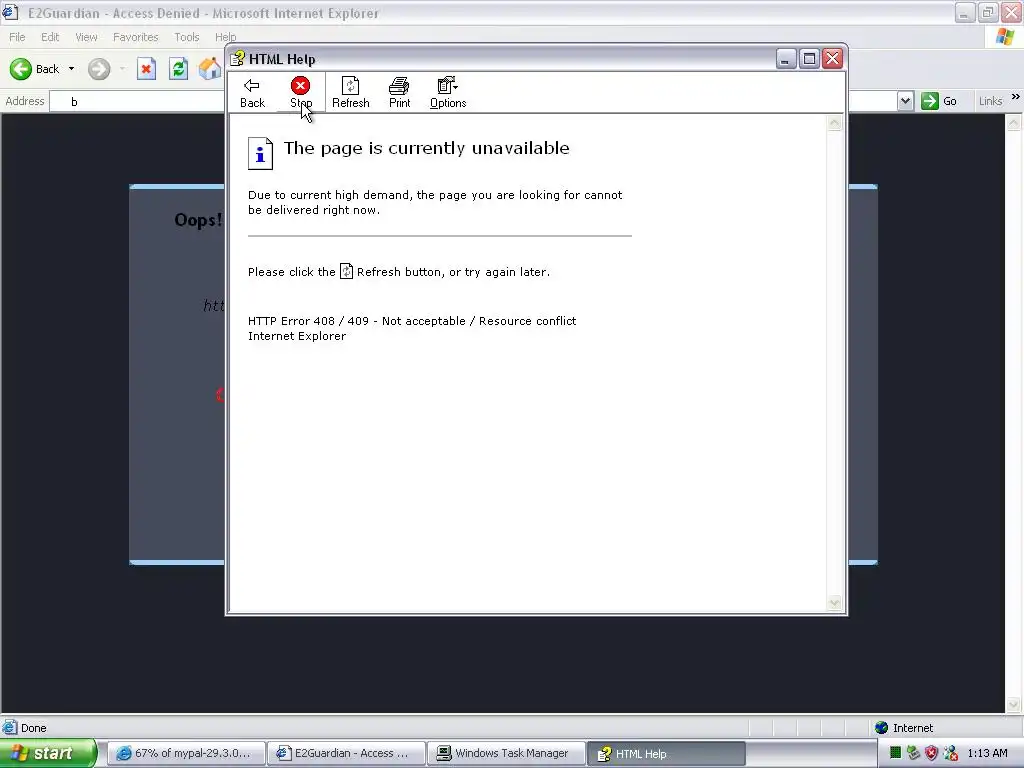Click the scroll down arrow in HTML Help
The image size is (1024, 768).
[834, 603]
